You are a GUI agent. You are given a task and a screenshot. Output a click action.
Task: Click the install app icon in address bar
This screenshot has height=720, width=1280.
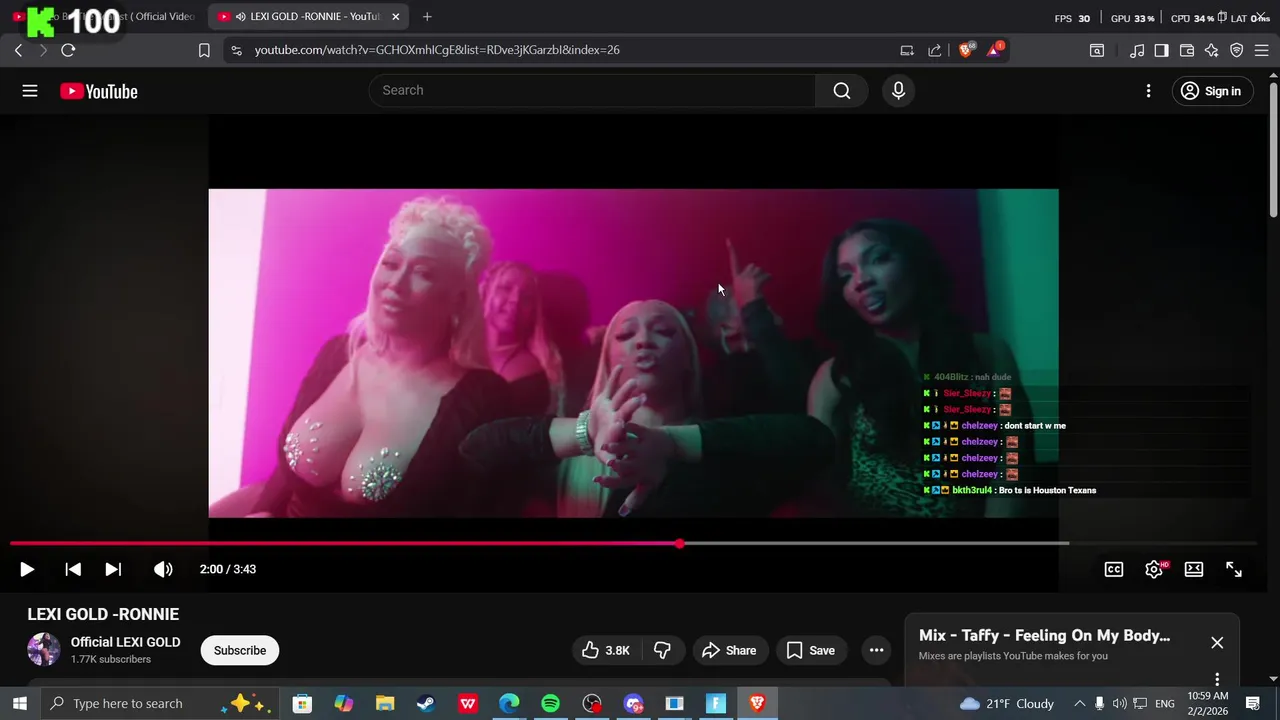(x=907, y=50)
